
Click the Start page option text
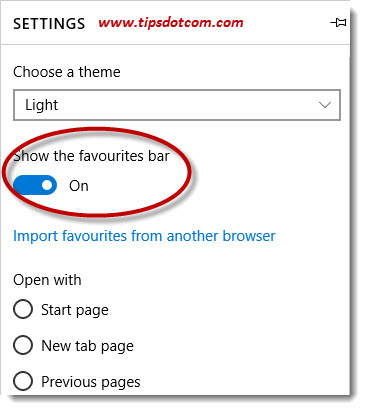[75, 310]
